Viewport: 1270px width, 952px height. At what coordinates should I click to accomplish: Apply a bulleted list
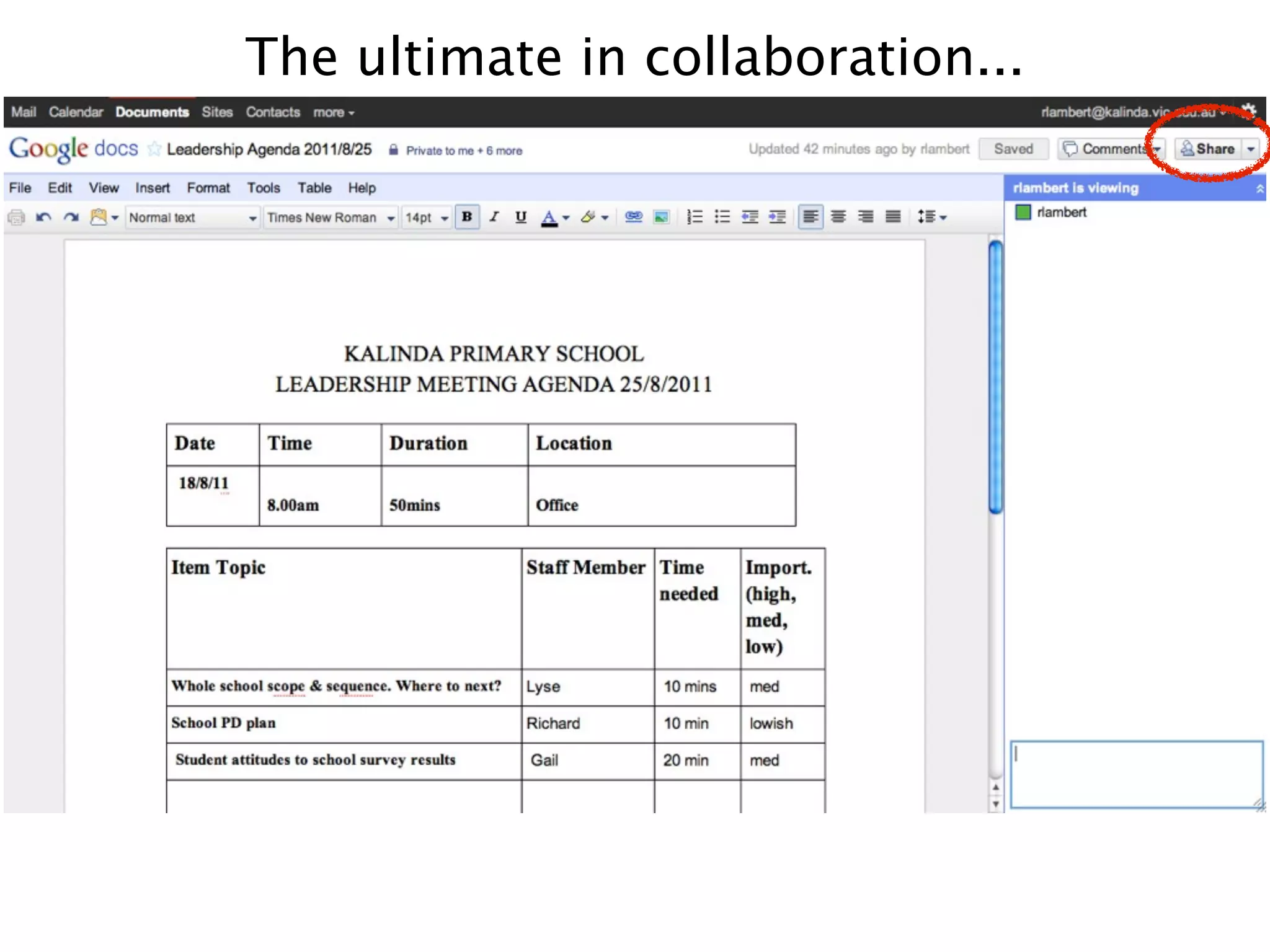[x=722, y=217]
